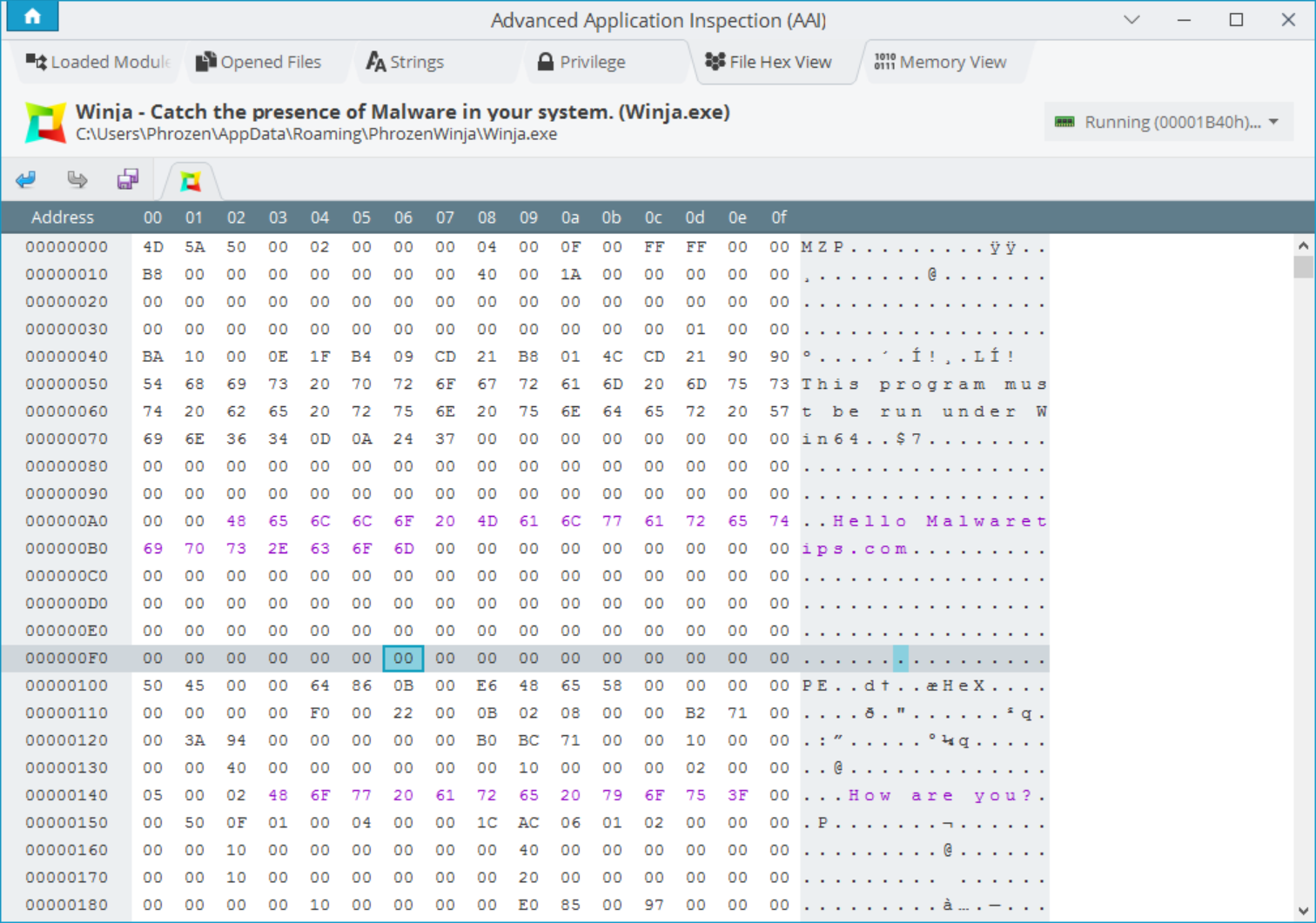Expand the title bar chevron menu
Viewport: 1316px width, 923px height.
coord(1131,19)
